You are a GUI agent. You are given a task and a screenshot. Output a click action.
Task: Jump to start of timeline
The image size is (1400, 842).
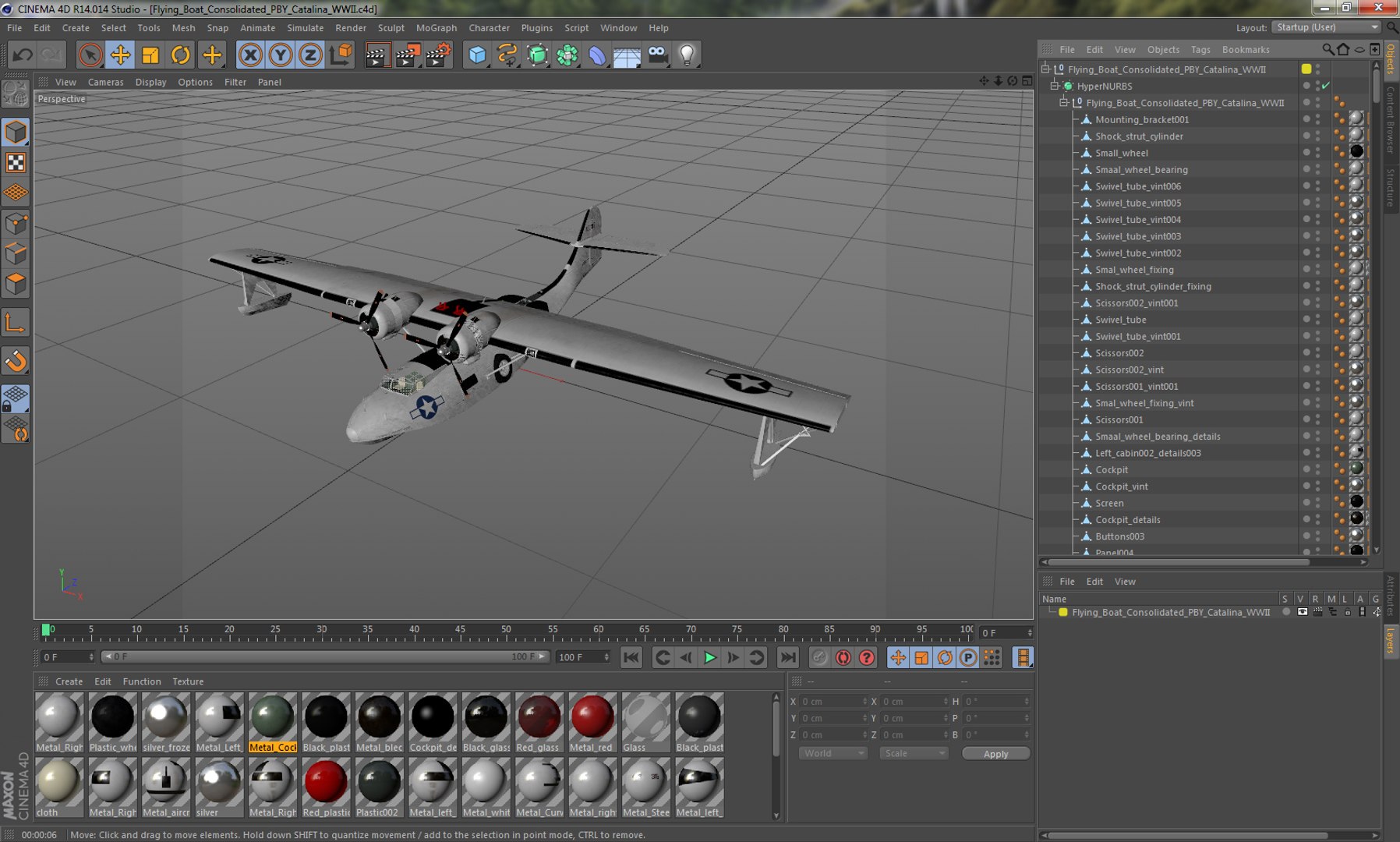point(631,657)
